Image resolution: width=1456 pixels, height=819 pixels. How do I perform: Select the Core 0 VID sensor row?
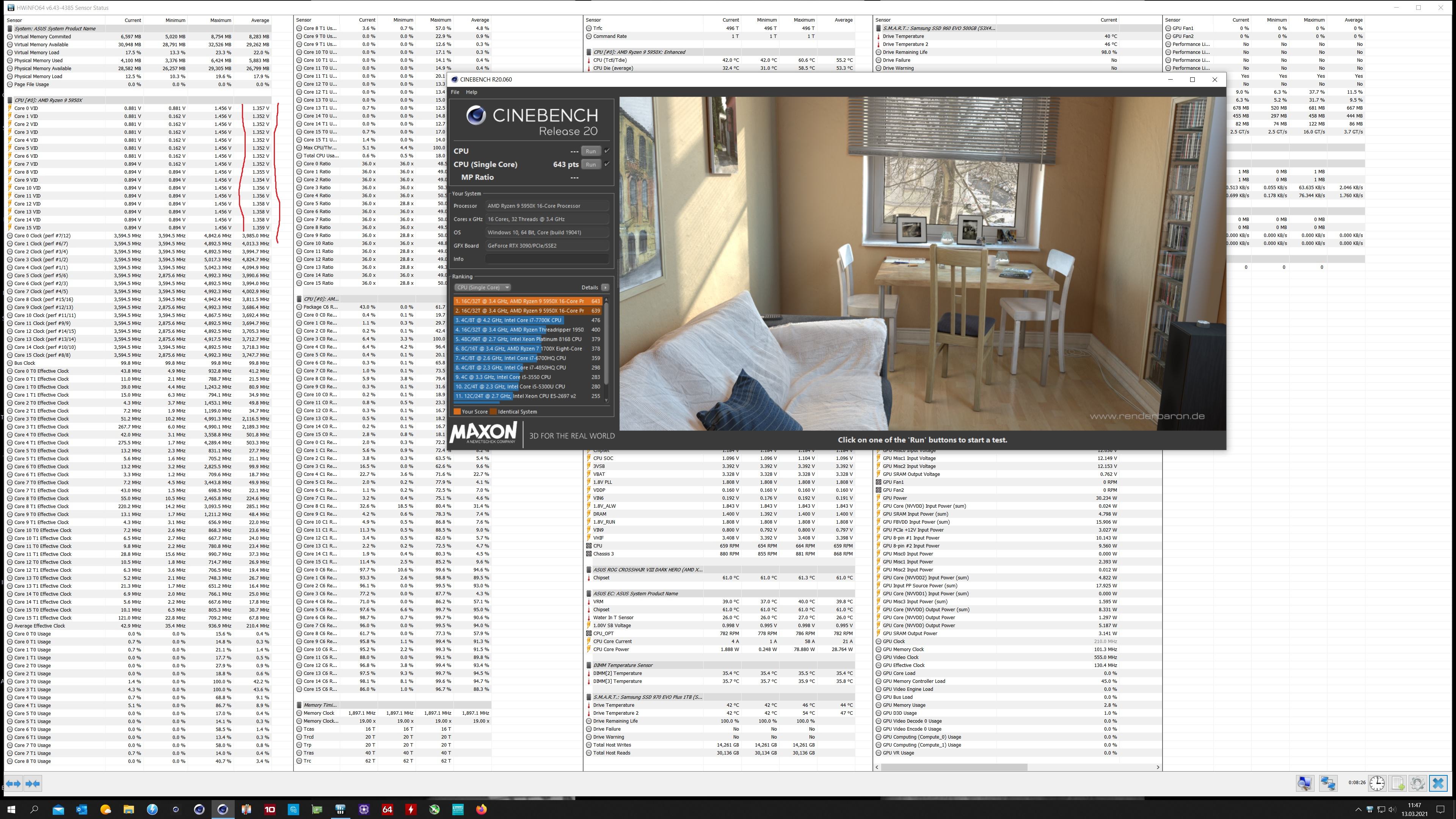click(138, 108)
